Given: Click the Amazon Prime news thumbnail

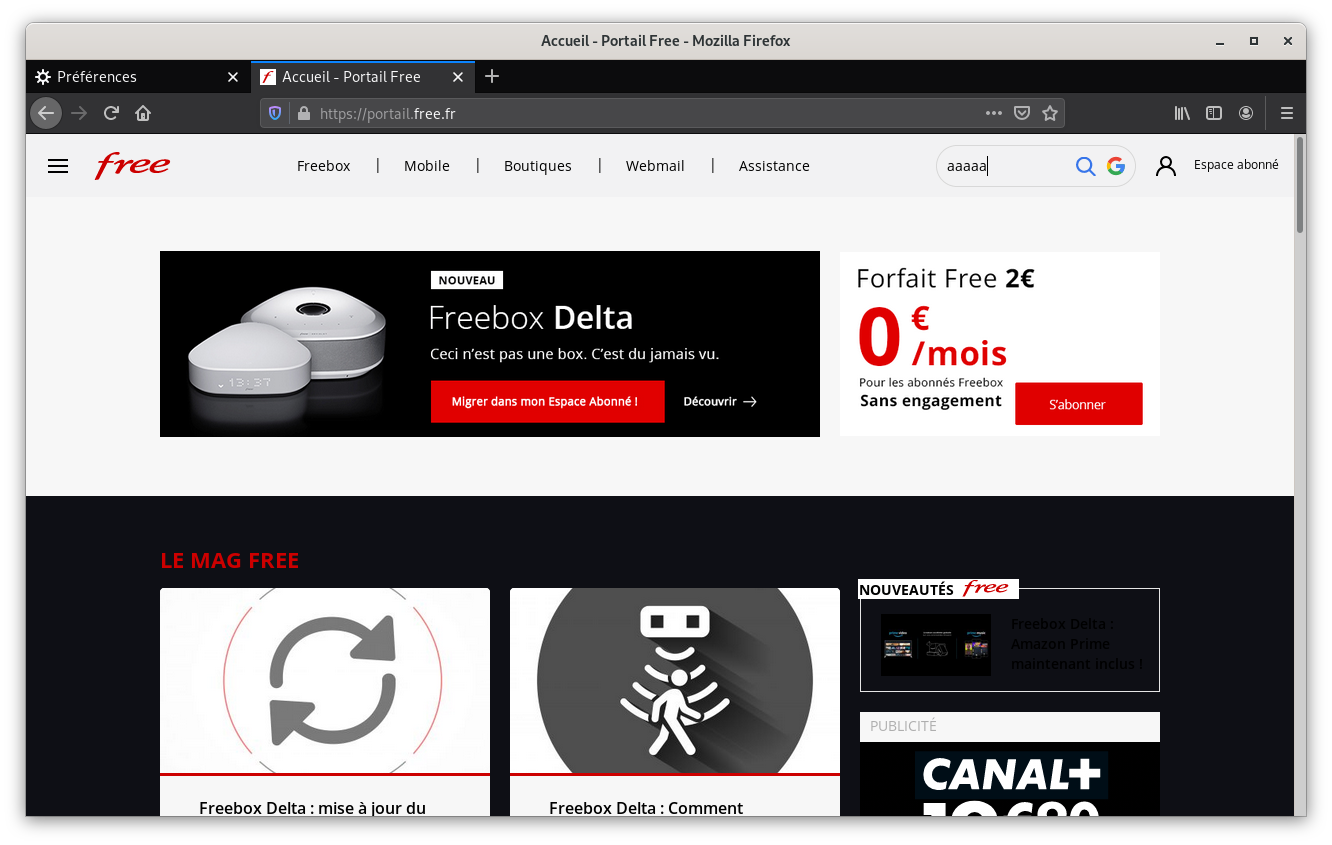Looking at the screenshot, I should tap(936, 645).
